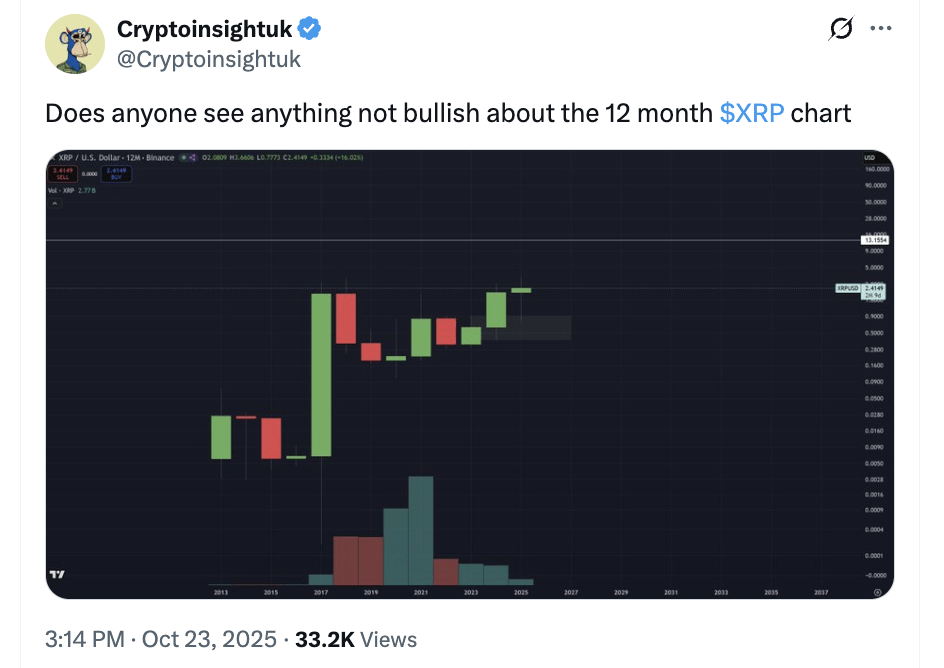Click the USD currency label on price axis

tap(868, 158)
